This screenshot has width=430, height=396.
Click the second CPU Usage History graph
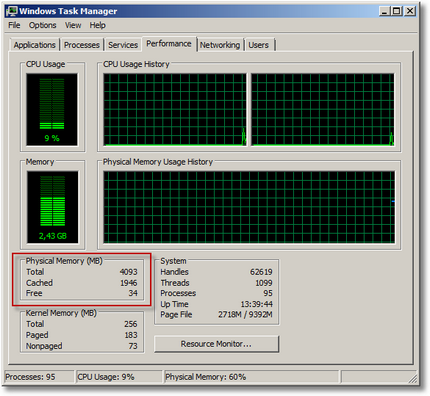(323, 110)
